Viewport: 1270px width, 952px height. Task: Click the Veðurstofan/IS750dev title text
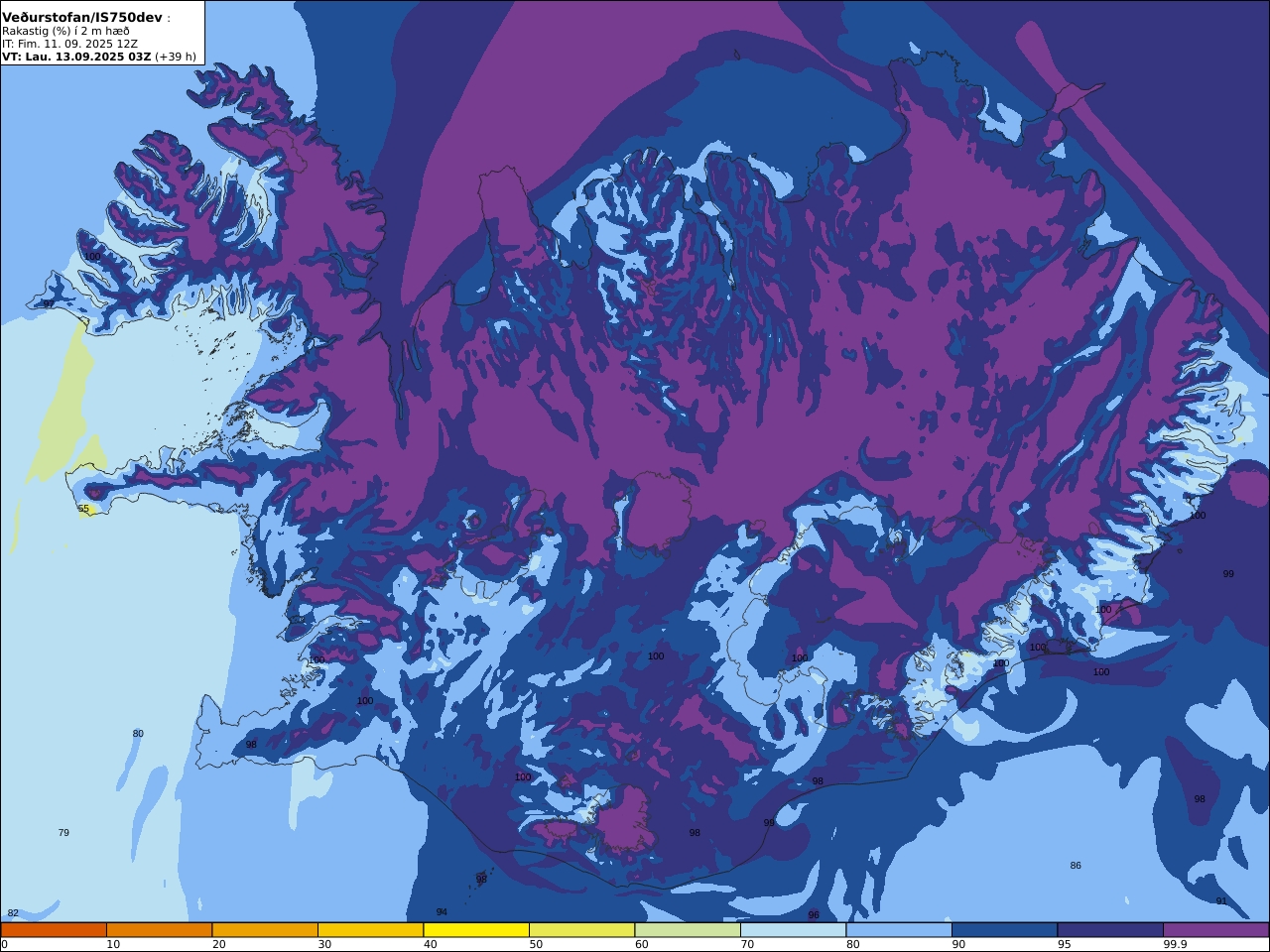point(81,18)
